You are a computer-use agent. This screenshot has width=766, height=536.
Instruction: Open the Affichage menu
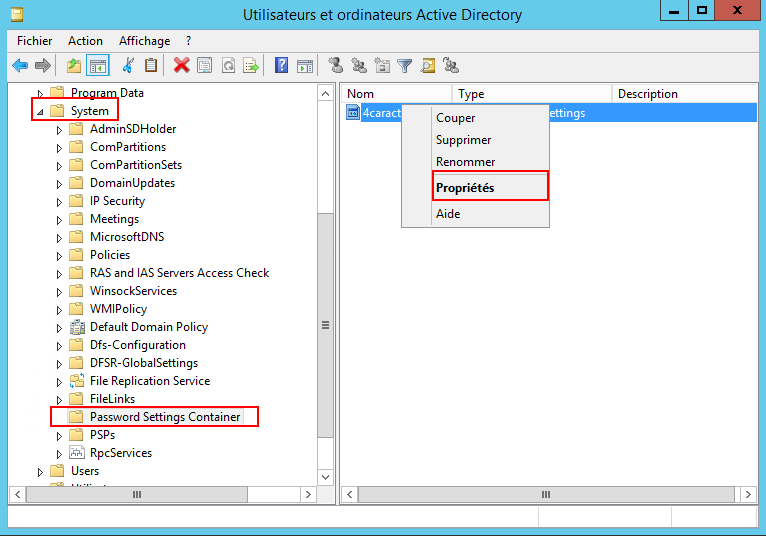[144, 41]
